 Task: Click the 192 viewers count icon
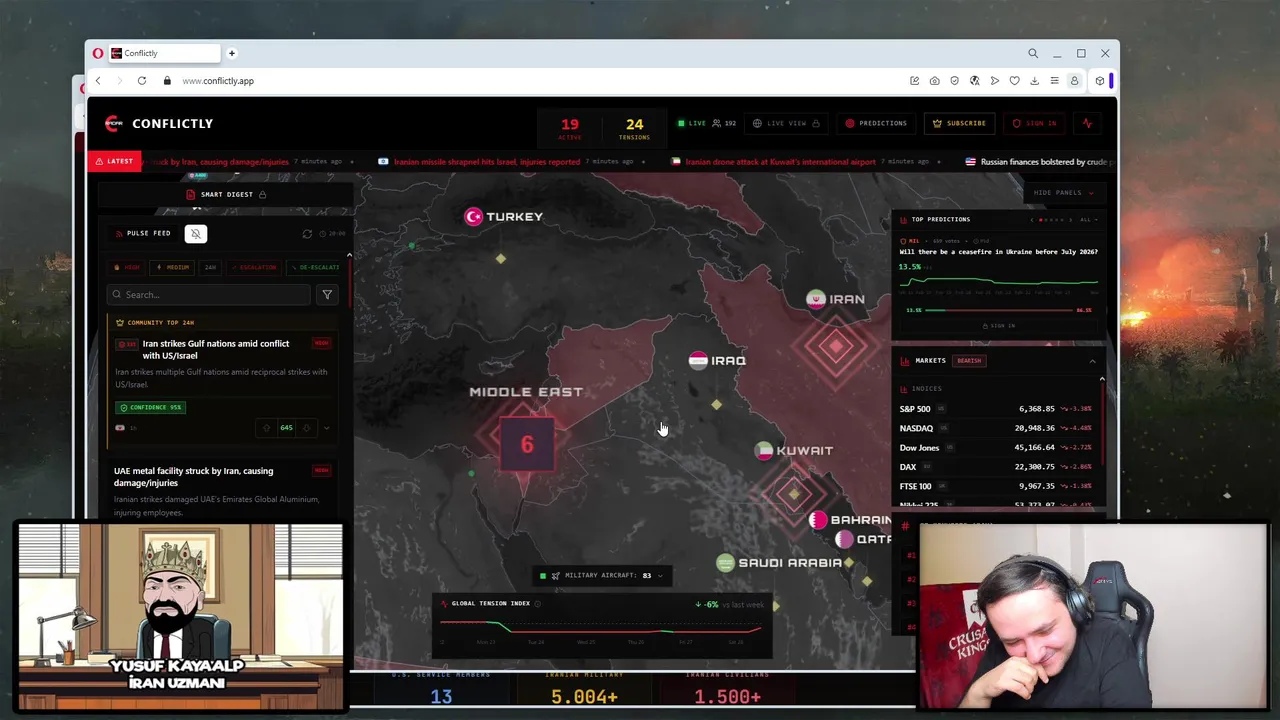click(716, 123)
